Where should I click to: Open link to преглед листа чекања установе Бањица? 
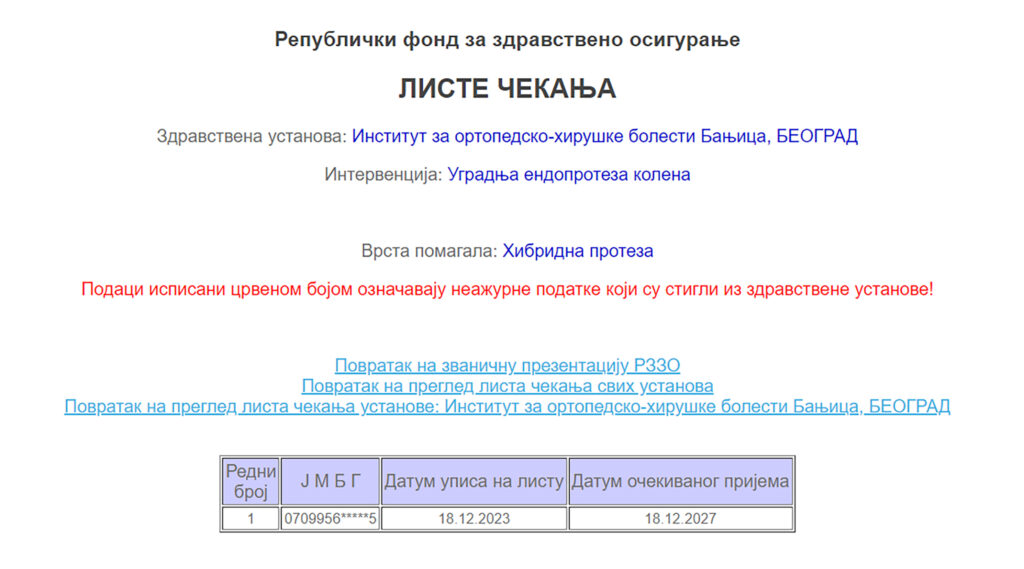507,406
